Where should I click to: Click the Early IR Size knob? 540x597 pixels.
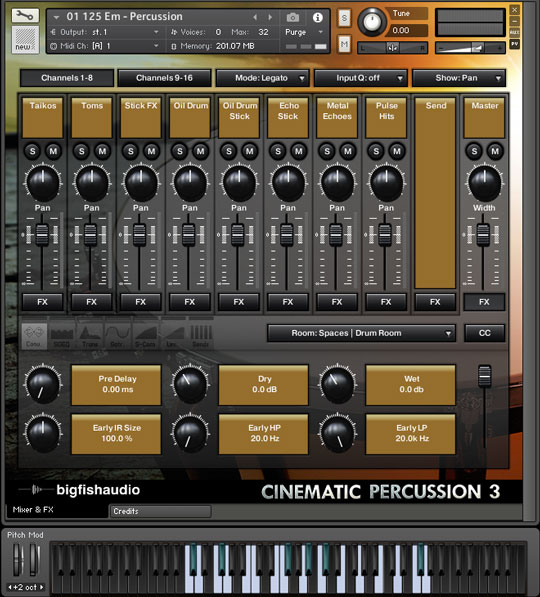pos(43,434)
